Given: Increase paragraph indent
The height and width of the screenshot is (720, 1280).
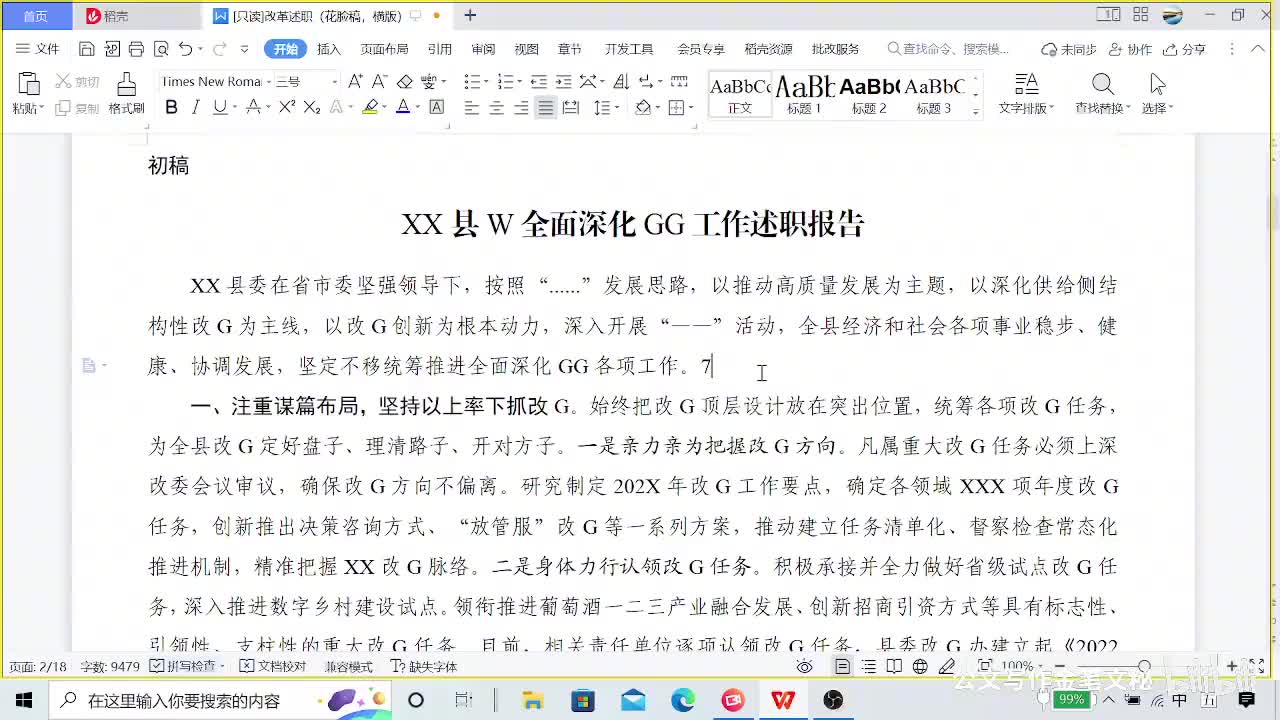Looking at the screenshot, I should point(563,82).
